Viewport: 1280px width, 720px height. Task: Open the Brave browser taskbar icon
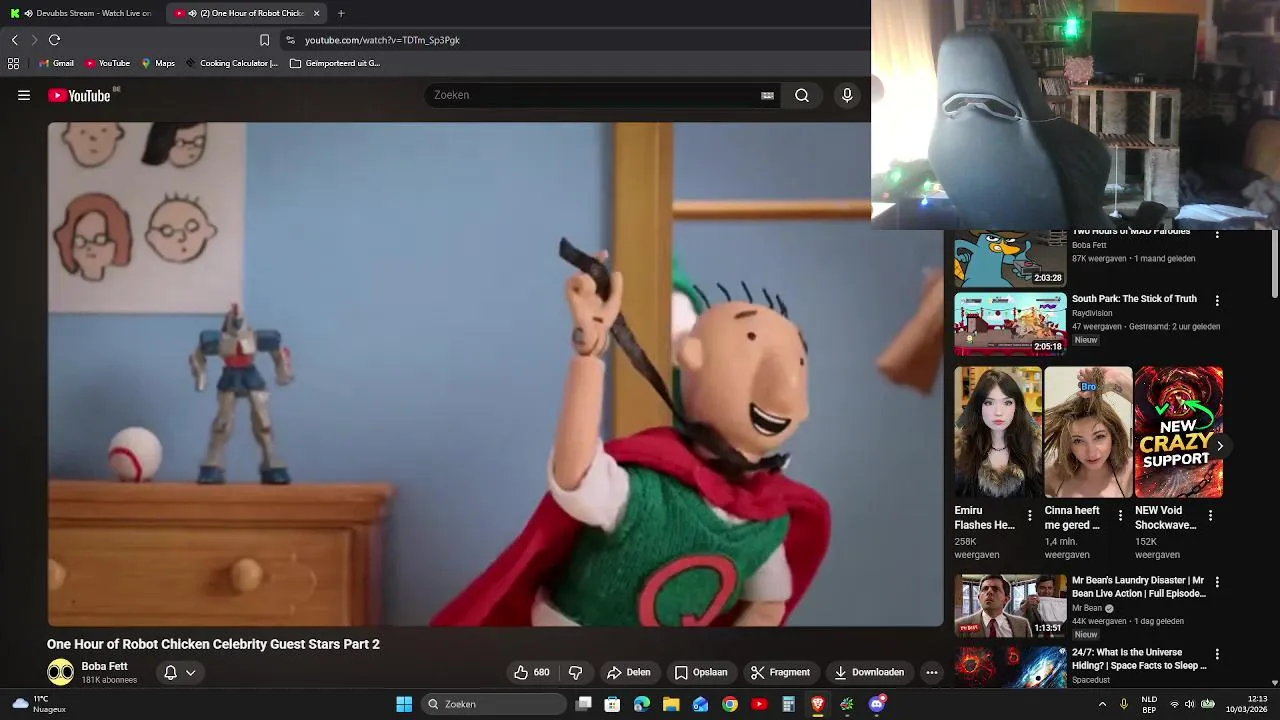[x=818, y=704]
